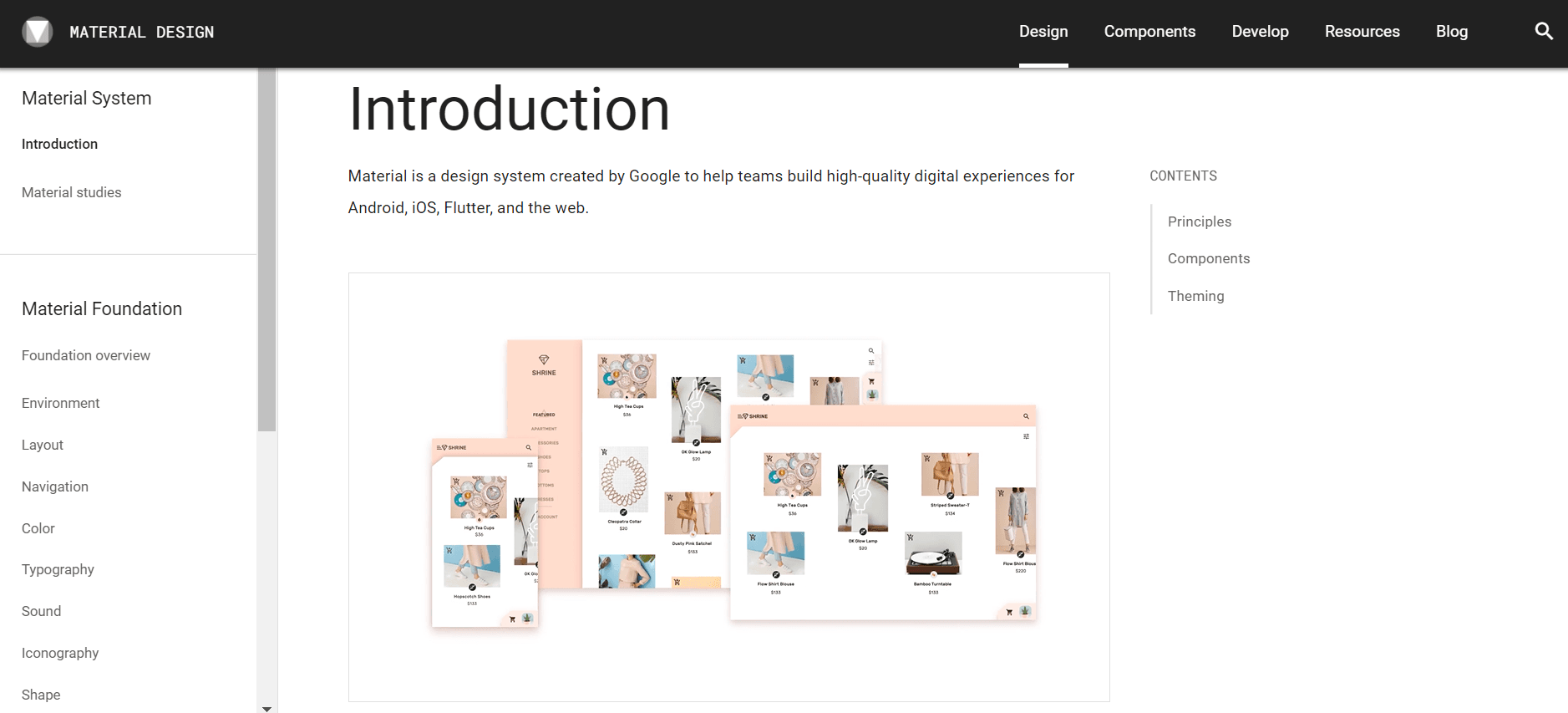
Task: Go to Layout in sidebar
Action: (43, 445)
